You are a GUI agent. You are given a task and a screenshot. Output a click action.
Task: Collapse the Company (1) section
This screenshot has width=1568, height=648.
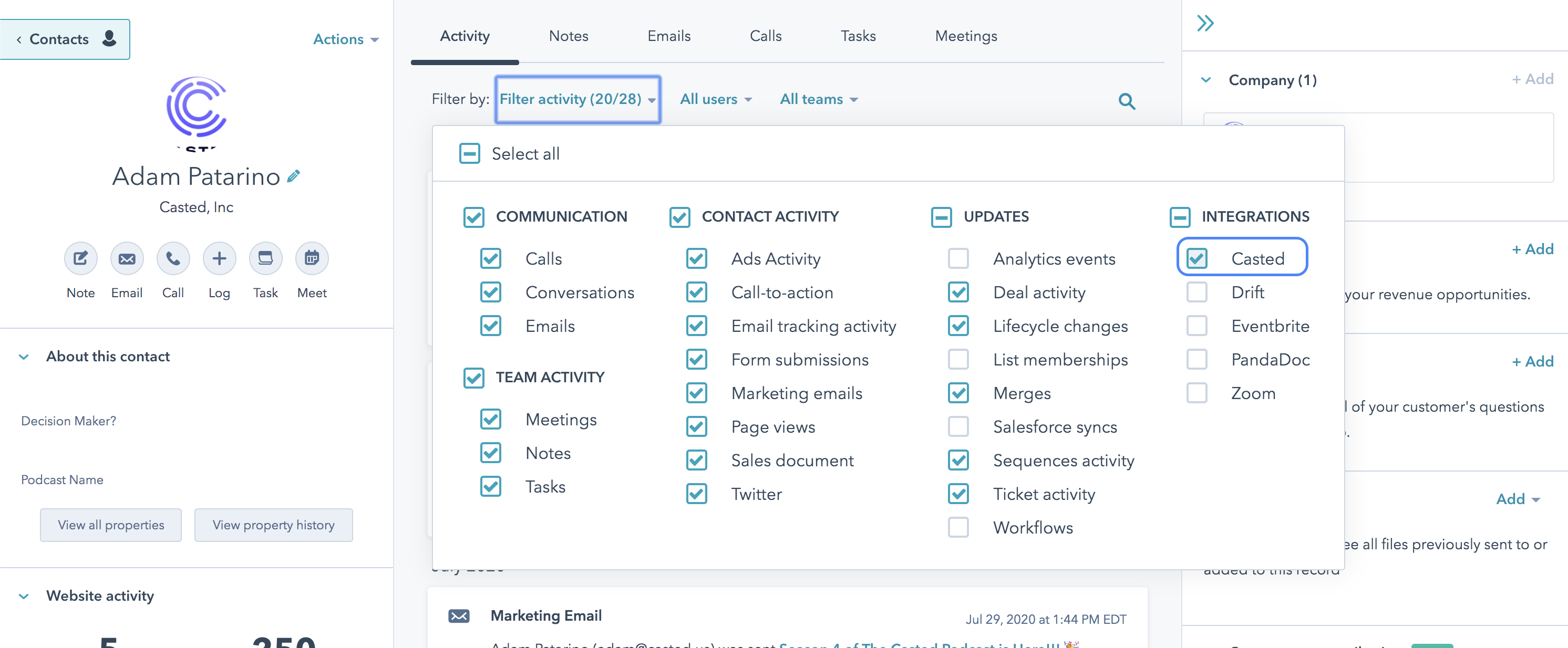[1206, 80]
